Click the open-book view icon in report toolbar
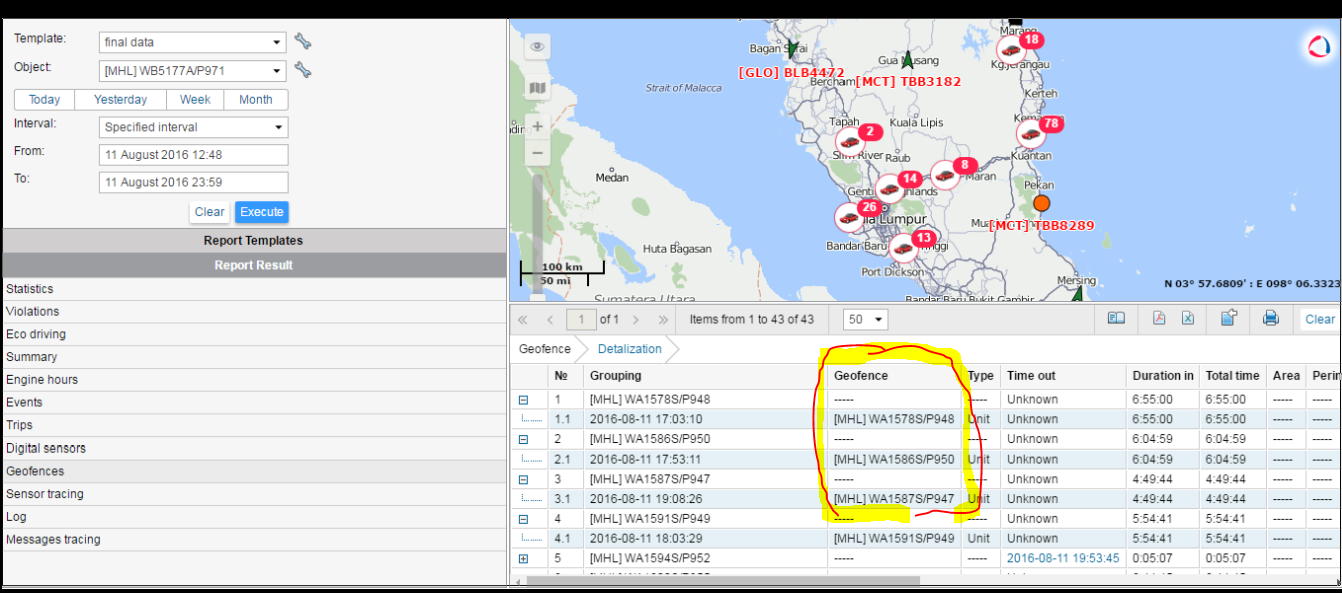 tap(1116, 319)
